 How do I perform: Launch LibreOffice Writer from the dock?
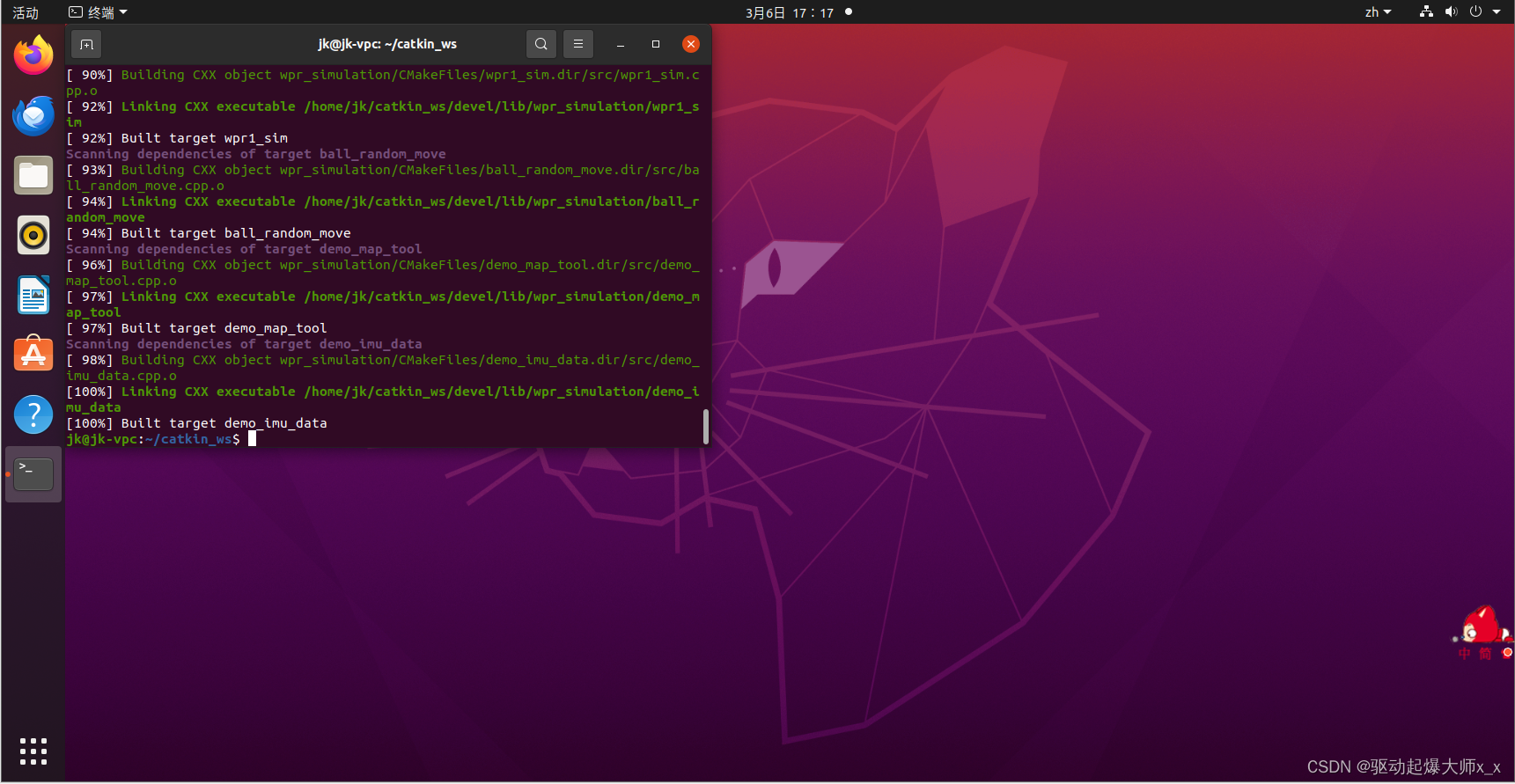click(33, 295)
